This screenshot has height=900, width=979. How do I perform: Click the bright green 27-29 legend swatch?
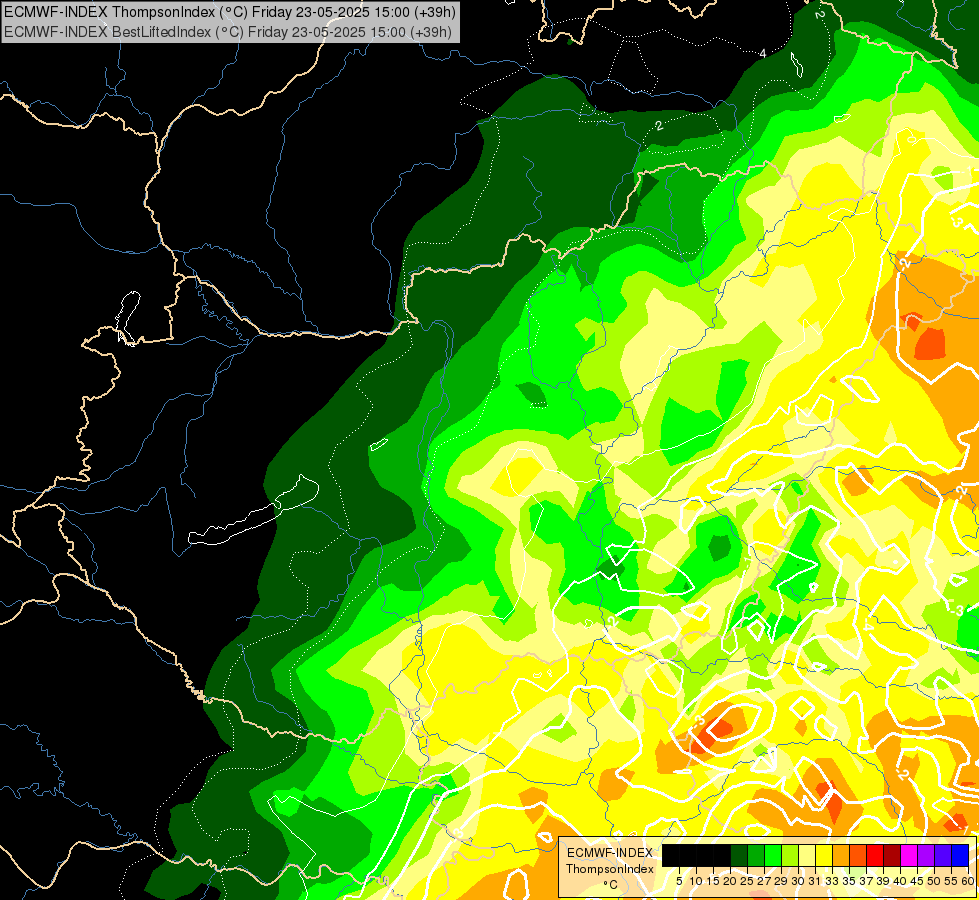[773, 856]
